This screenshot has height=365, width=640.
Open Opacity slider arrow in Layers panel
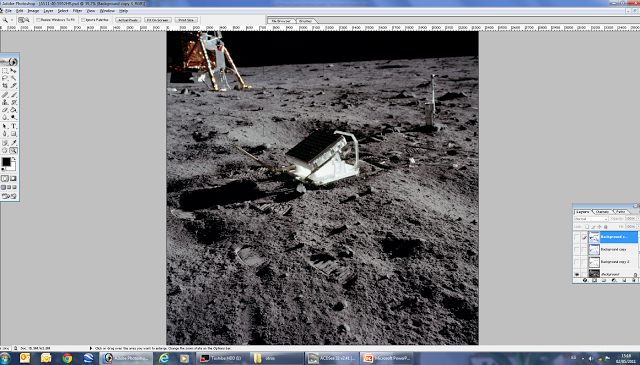(x=638, y=219)
